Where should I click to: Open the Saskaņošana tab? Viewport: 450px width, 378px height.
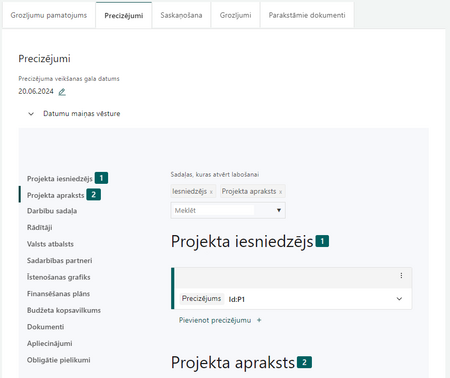181,15
